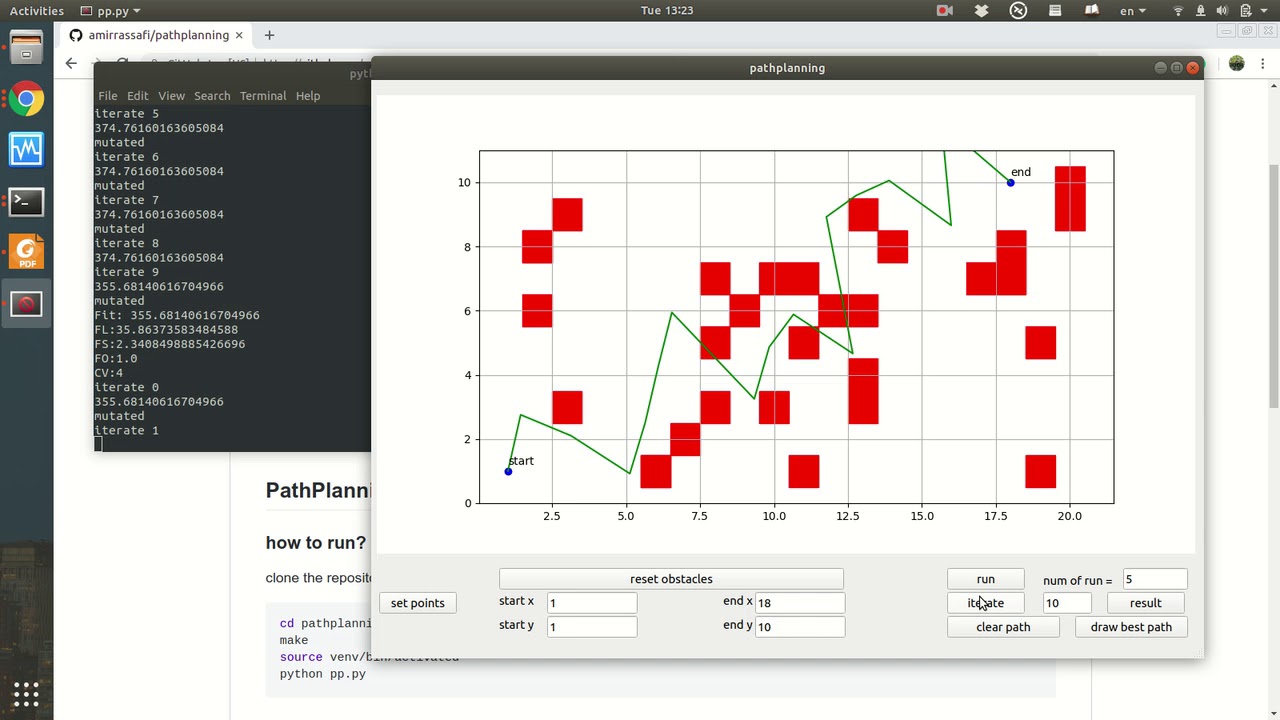Click the pathplanning window title bar text
Image resolution: width=1280 pixels, height=720 pixels.
click(787, 68)
